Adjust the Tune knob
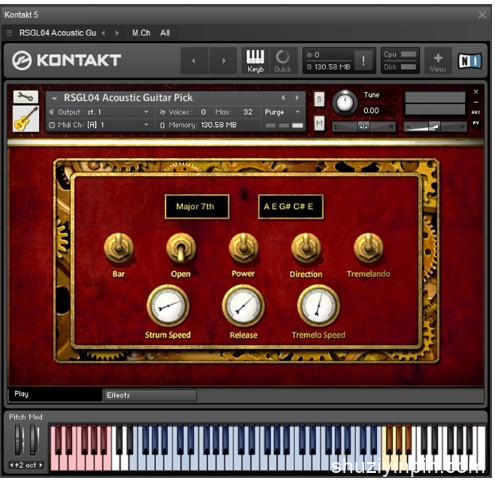The width and height of the screenshot is (495, 481). (x=345, y=103)
